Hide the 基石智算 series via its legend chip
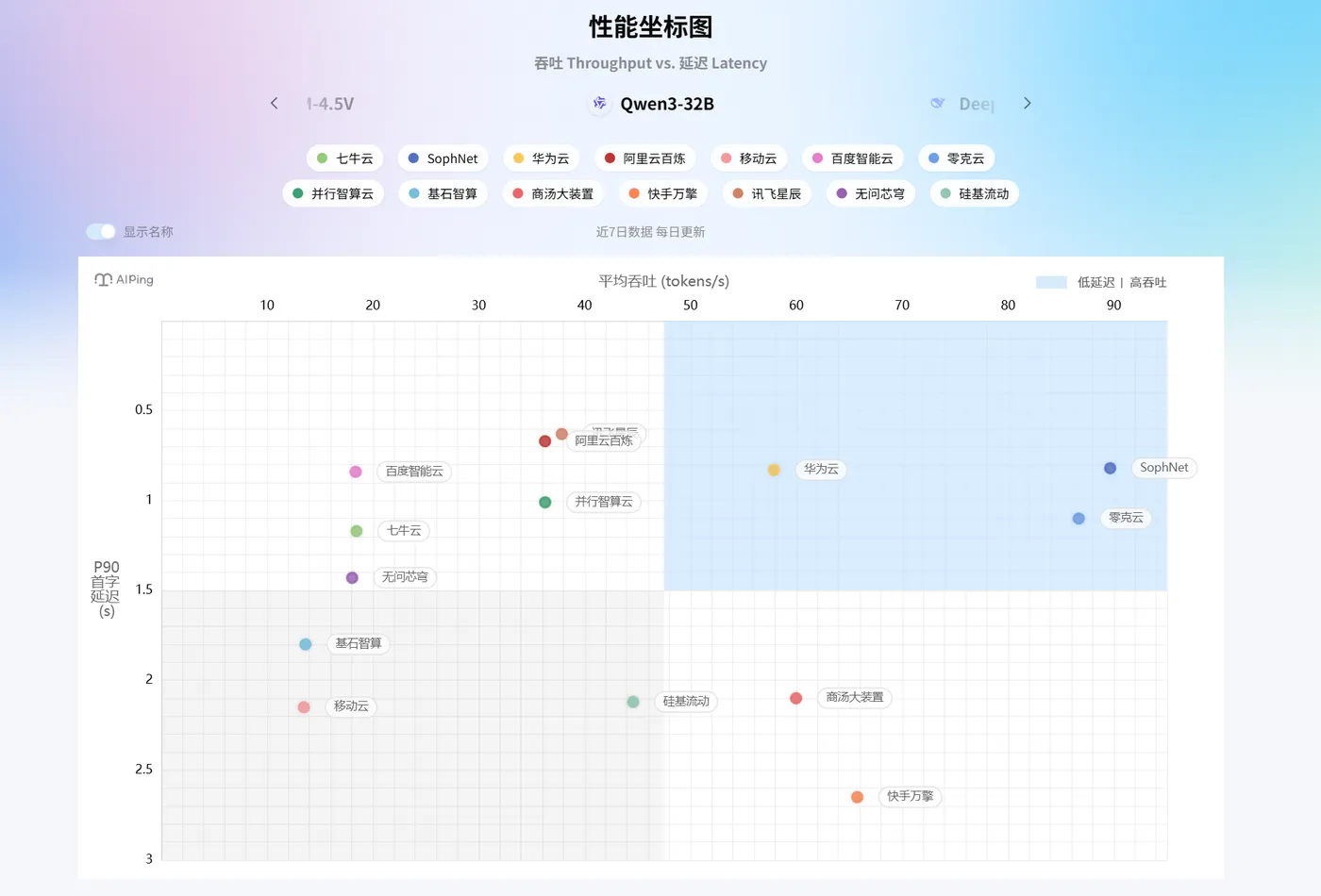The height and width of the screenshot is (896, 1321). tap(443, 193)
